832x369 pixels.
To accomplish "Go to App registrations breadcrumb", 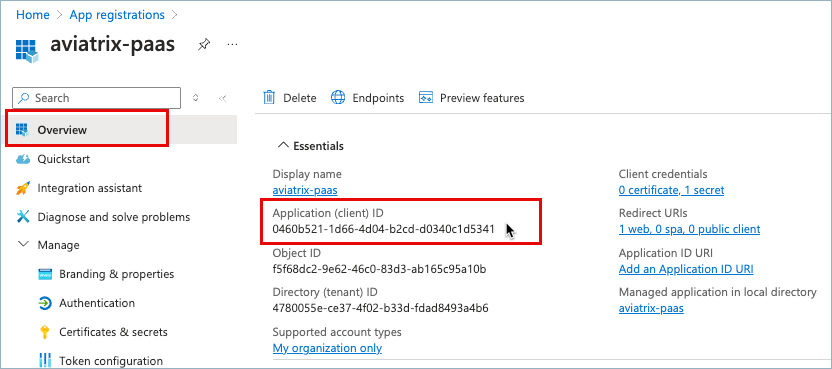I will click(x=117, y=14).
